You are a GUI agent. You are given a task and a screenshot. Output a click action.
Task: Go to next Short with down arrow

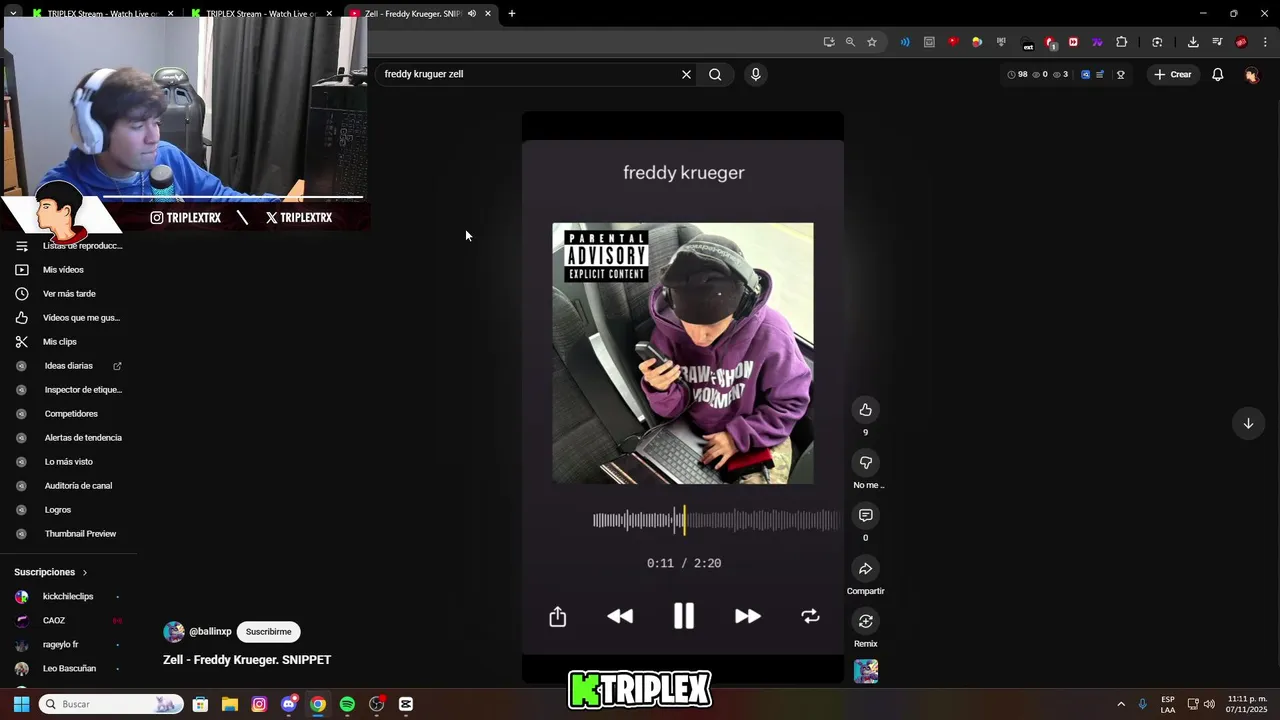click(1248, 423)
